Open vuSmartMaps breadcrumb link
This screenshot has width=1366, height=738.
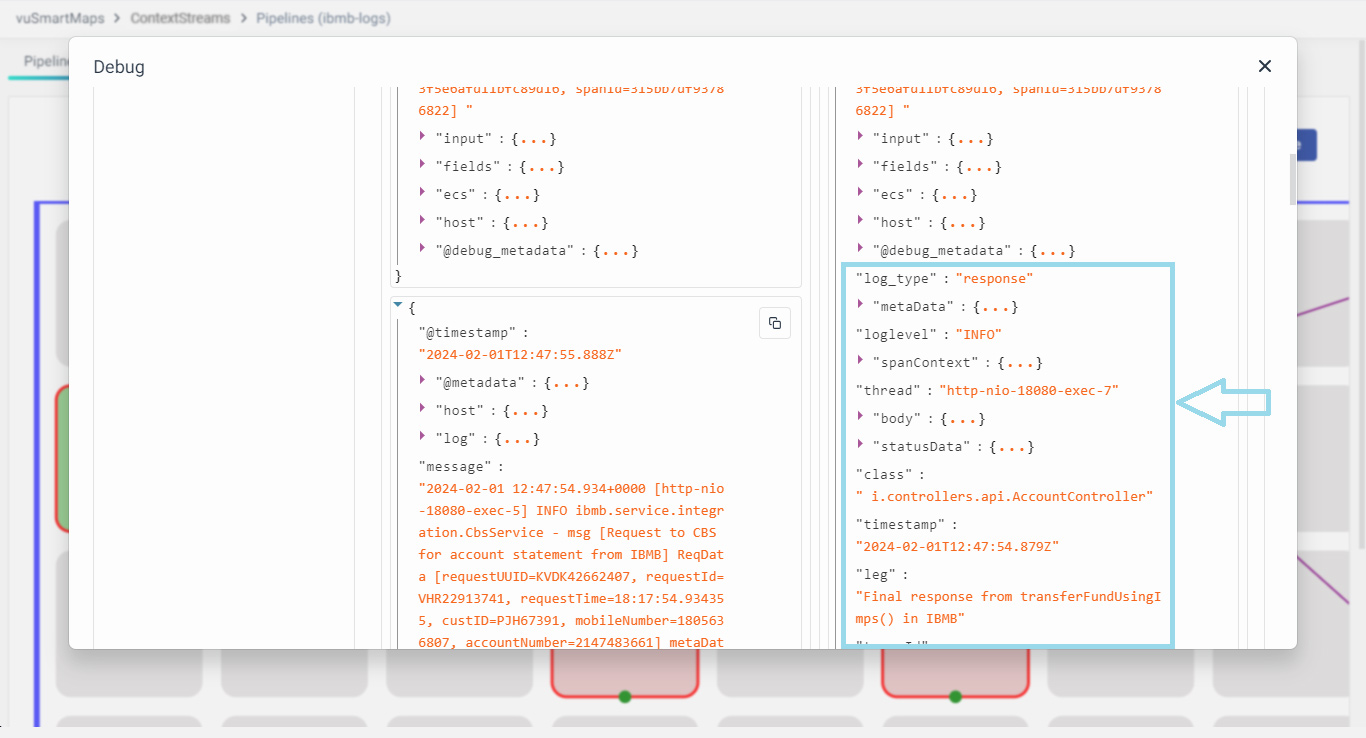coord(60,18)
